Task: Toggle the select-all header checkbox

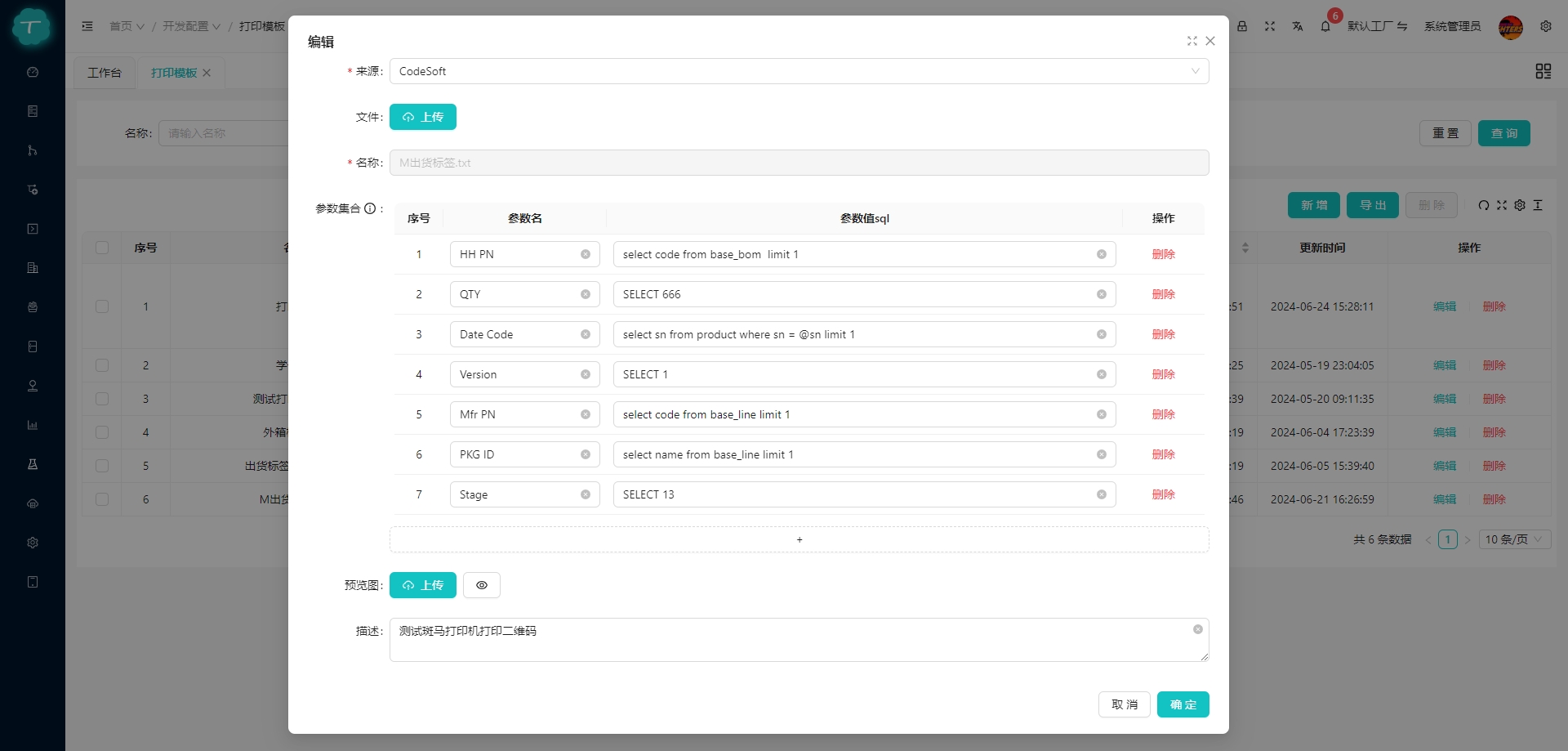Action: pyautogui.click(x=102, y=248)
